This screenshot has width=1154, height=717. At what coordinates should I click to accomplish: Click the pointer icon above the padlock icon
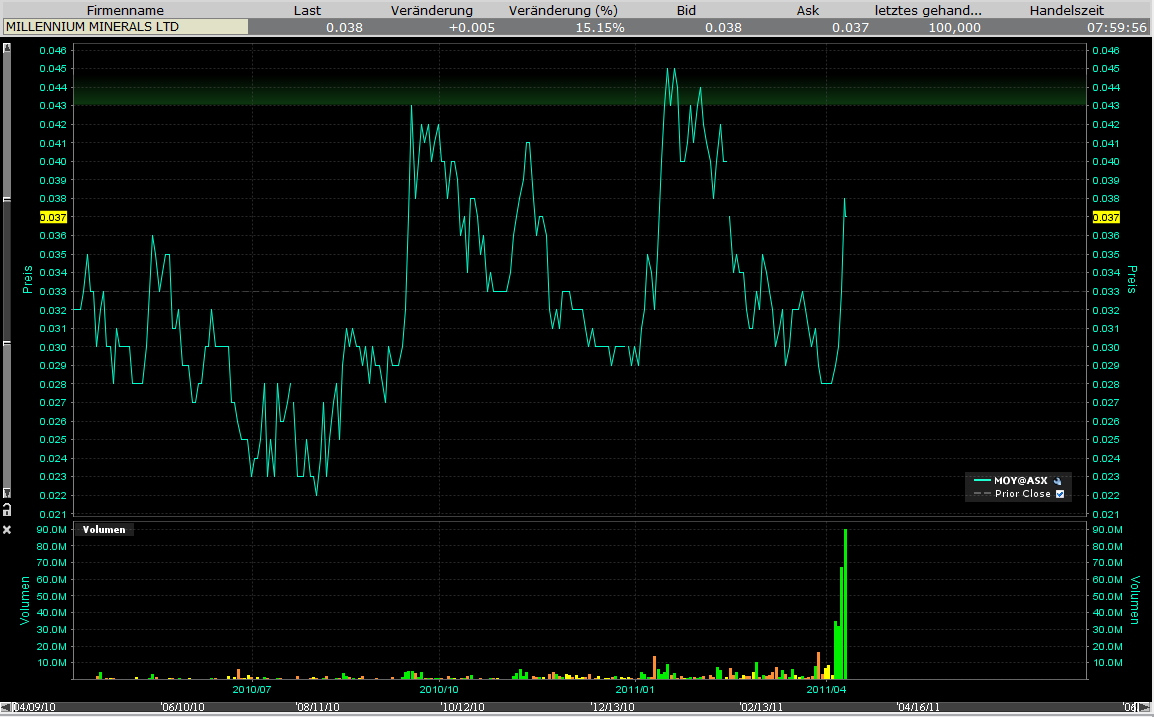click(7, 492)
